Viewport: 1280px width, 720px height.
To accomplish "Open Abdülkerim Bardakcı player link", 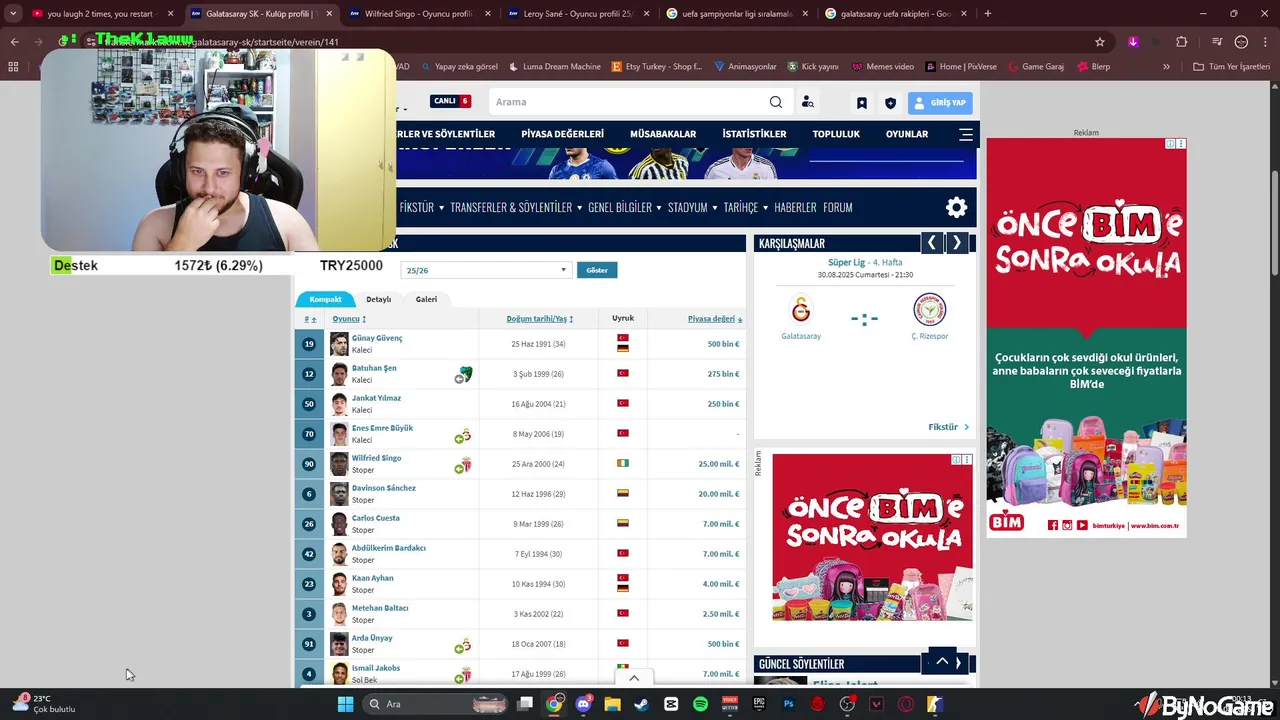I will pos(389,548).
